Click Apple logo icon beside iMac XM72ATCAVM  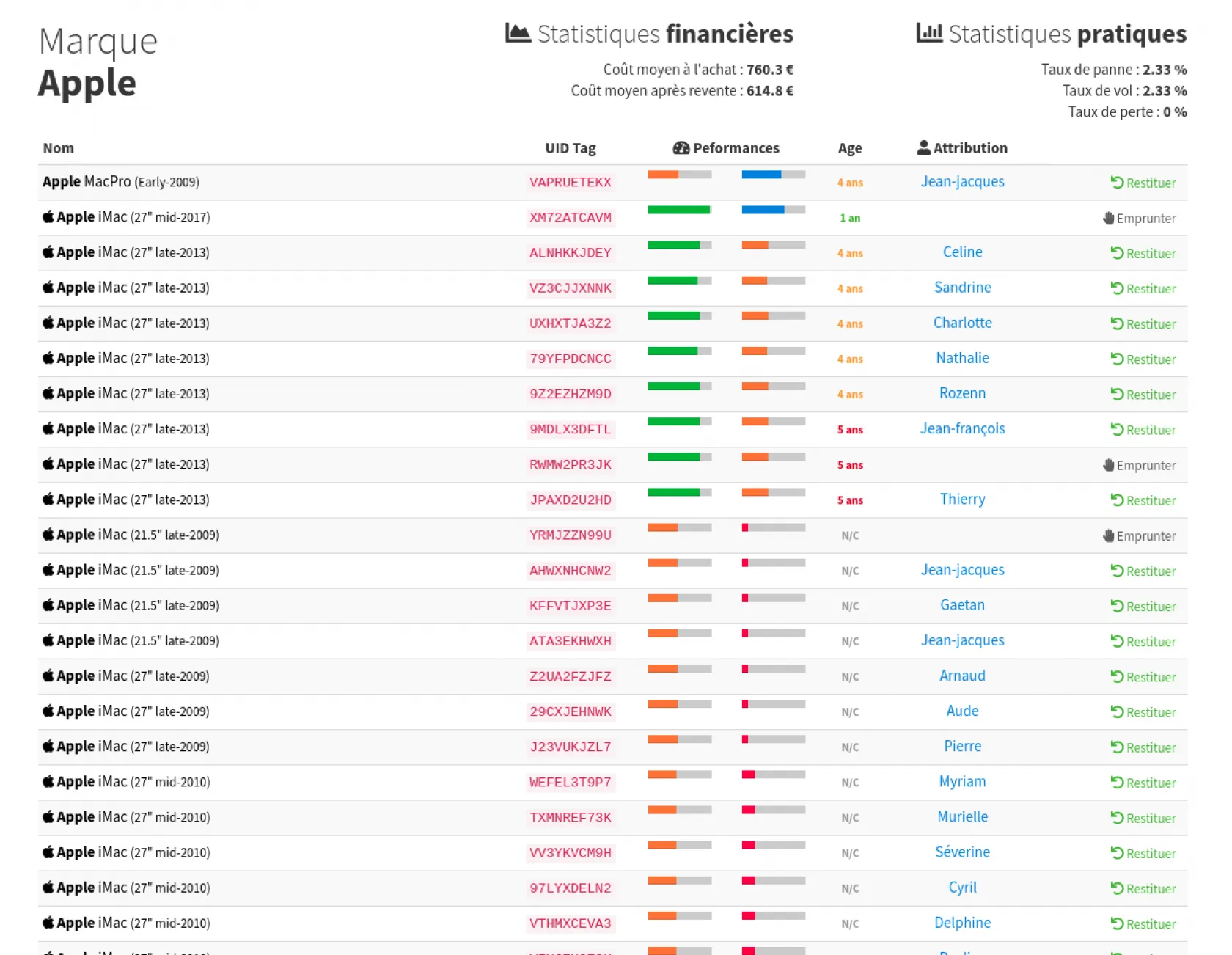click(x=48, y=217)
